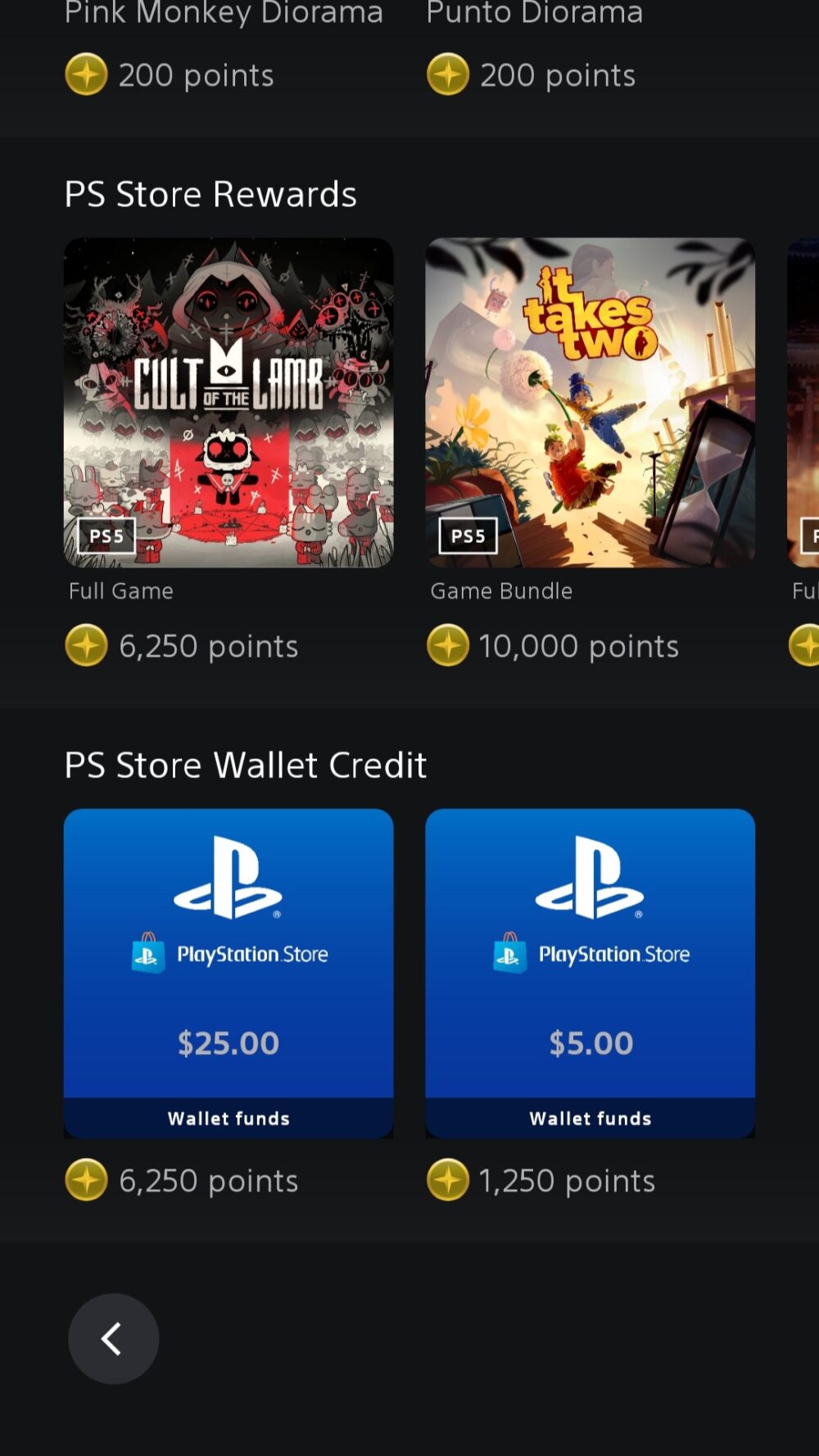Click coin icon under $25.00 wallet card
This screenshot has width=819, height=1456.
point(86,1180)
